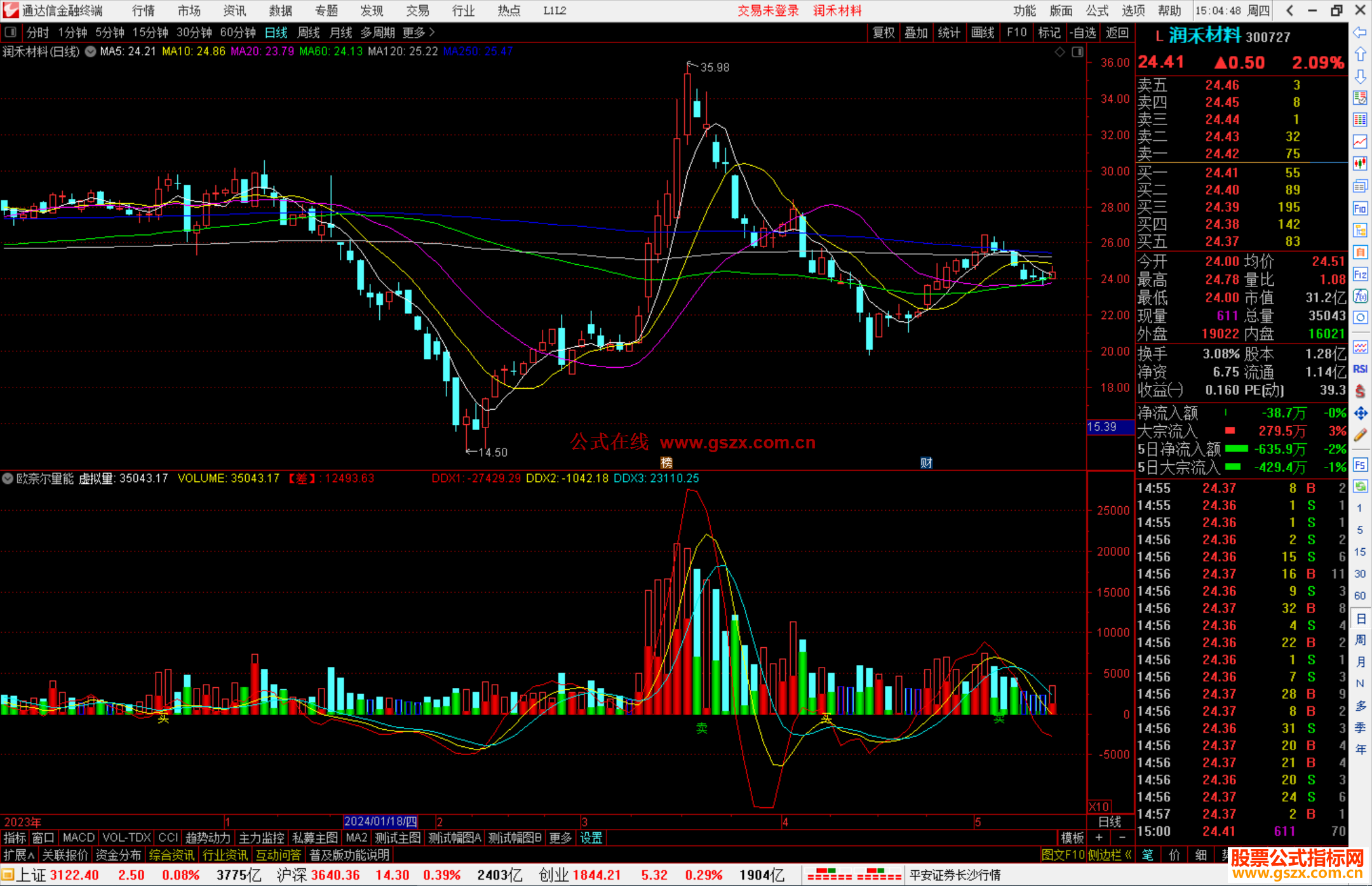The image size is (1372, 886).
Task: Toggle the MA indicator circle beside 润禾材料(日线)
Action: (x=90, y=51)
